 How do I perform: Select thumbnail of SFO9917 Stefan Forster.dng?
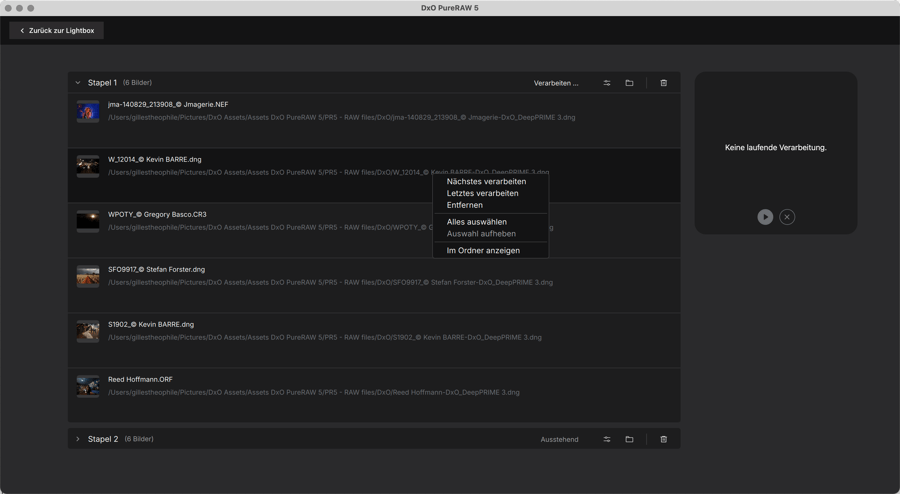click(88, 277)
